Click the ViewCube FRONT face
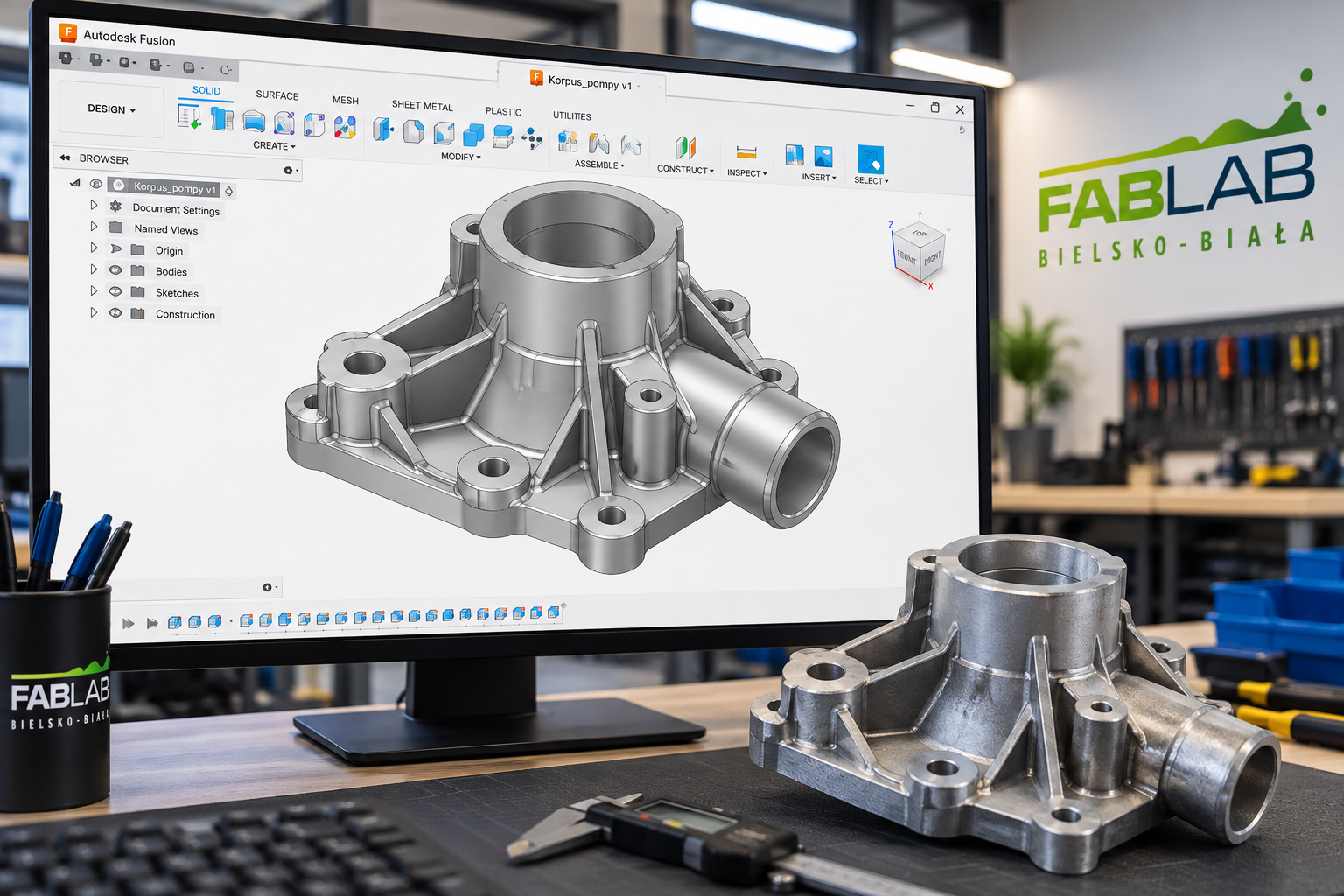The width and height of the screenshot is (1344, 896). click(x=906, y=257)
